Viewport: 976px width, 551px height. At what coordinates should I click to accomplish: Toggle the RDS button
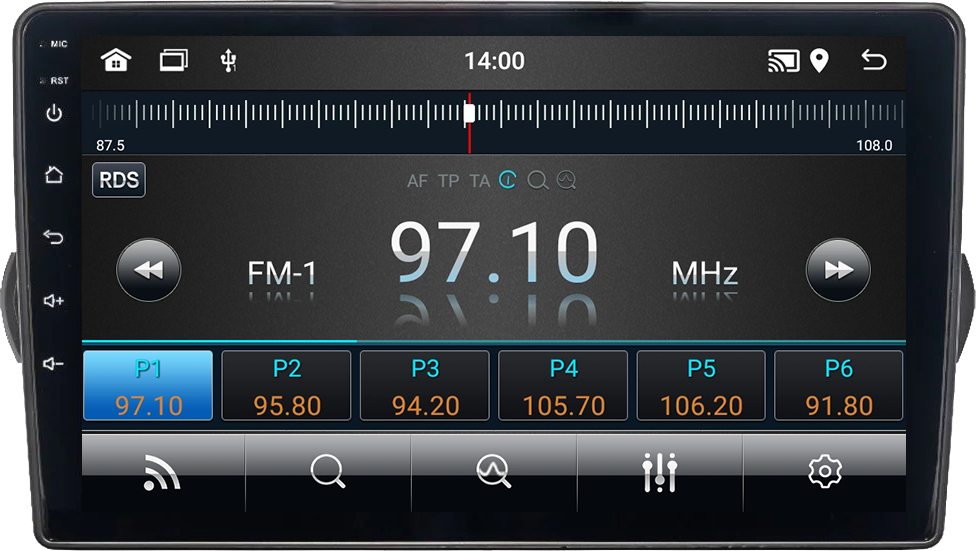(119, 181)
